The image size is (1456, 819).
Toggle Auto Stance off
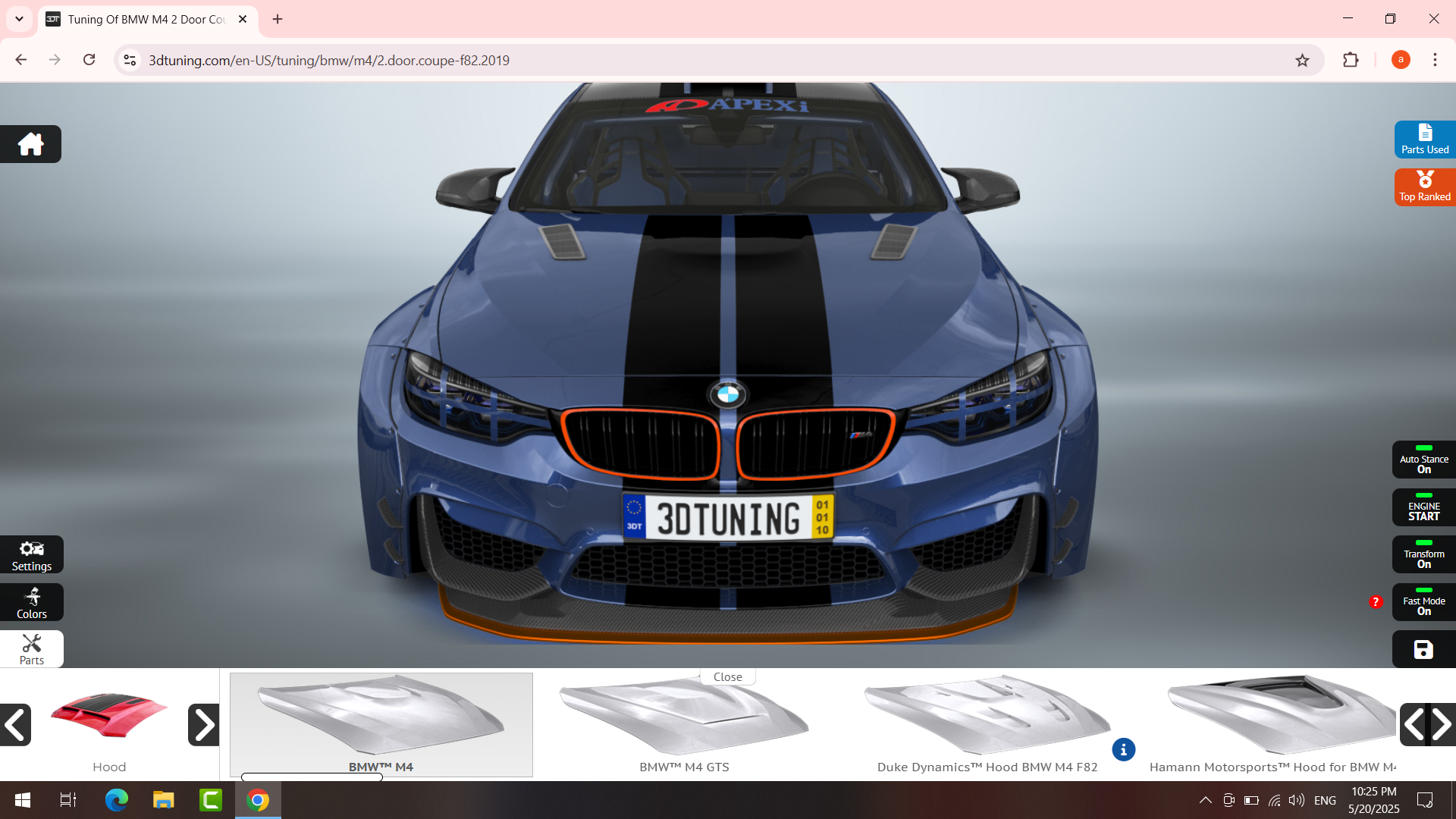point(1423,460)
